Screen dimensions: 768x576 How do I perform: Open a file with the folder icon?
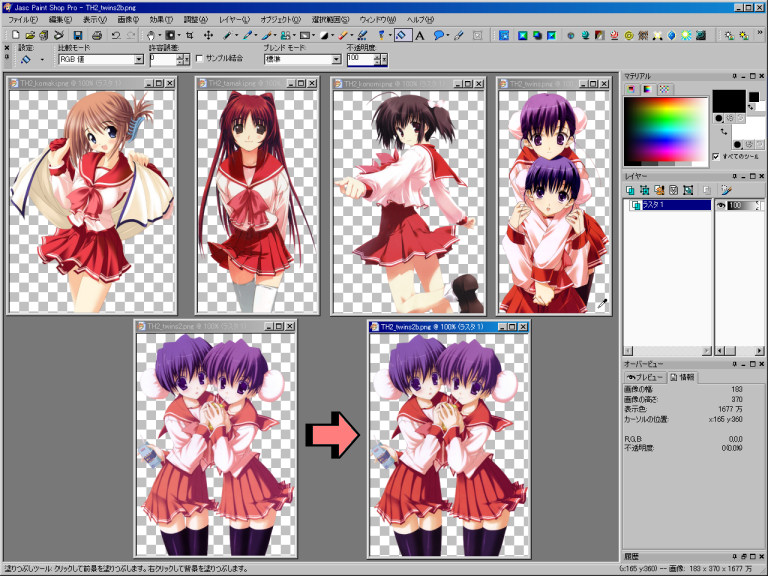(30, 35)
